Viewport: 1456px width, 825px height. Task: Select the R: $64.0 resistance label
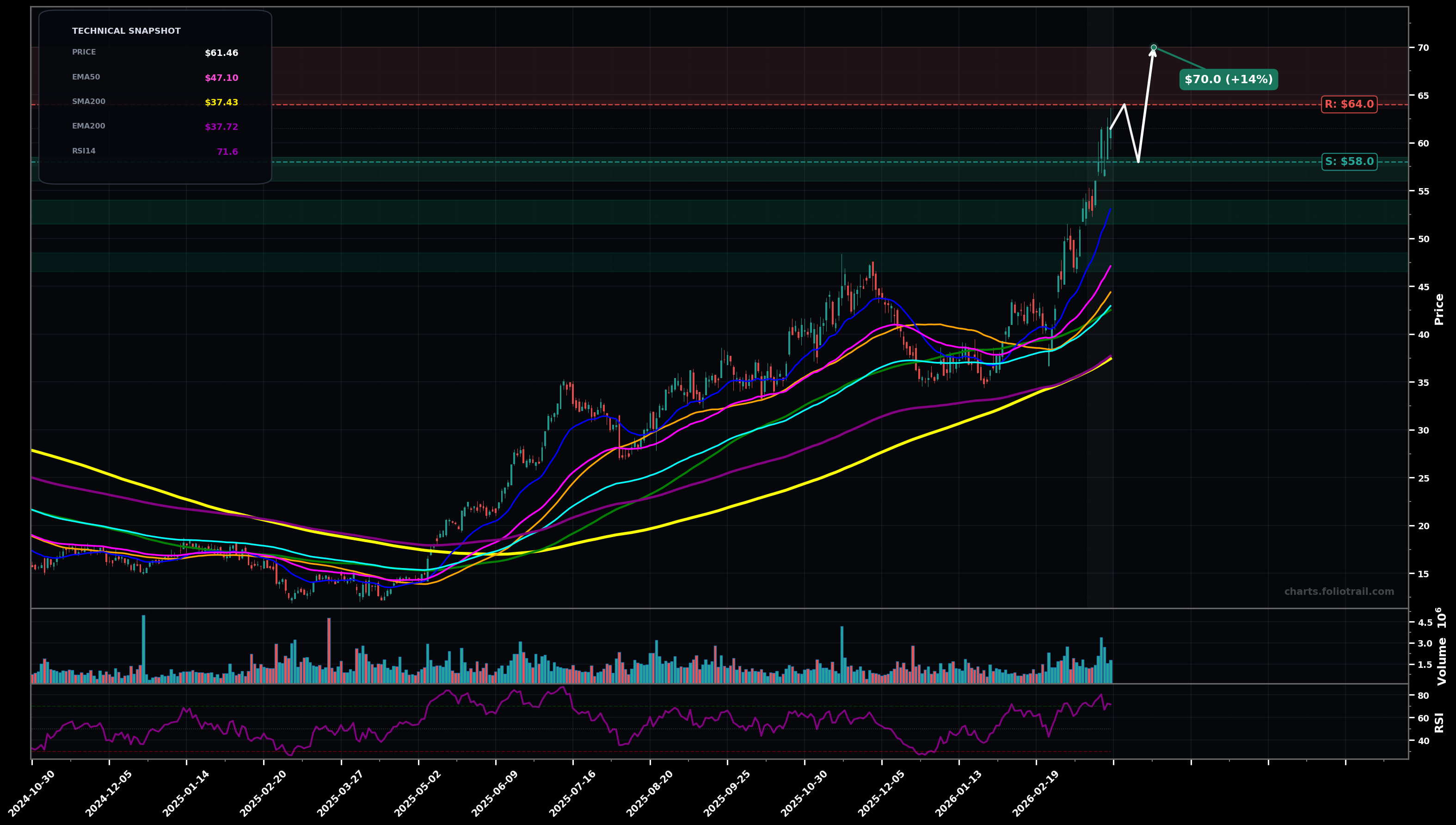1349,104
